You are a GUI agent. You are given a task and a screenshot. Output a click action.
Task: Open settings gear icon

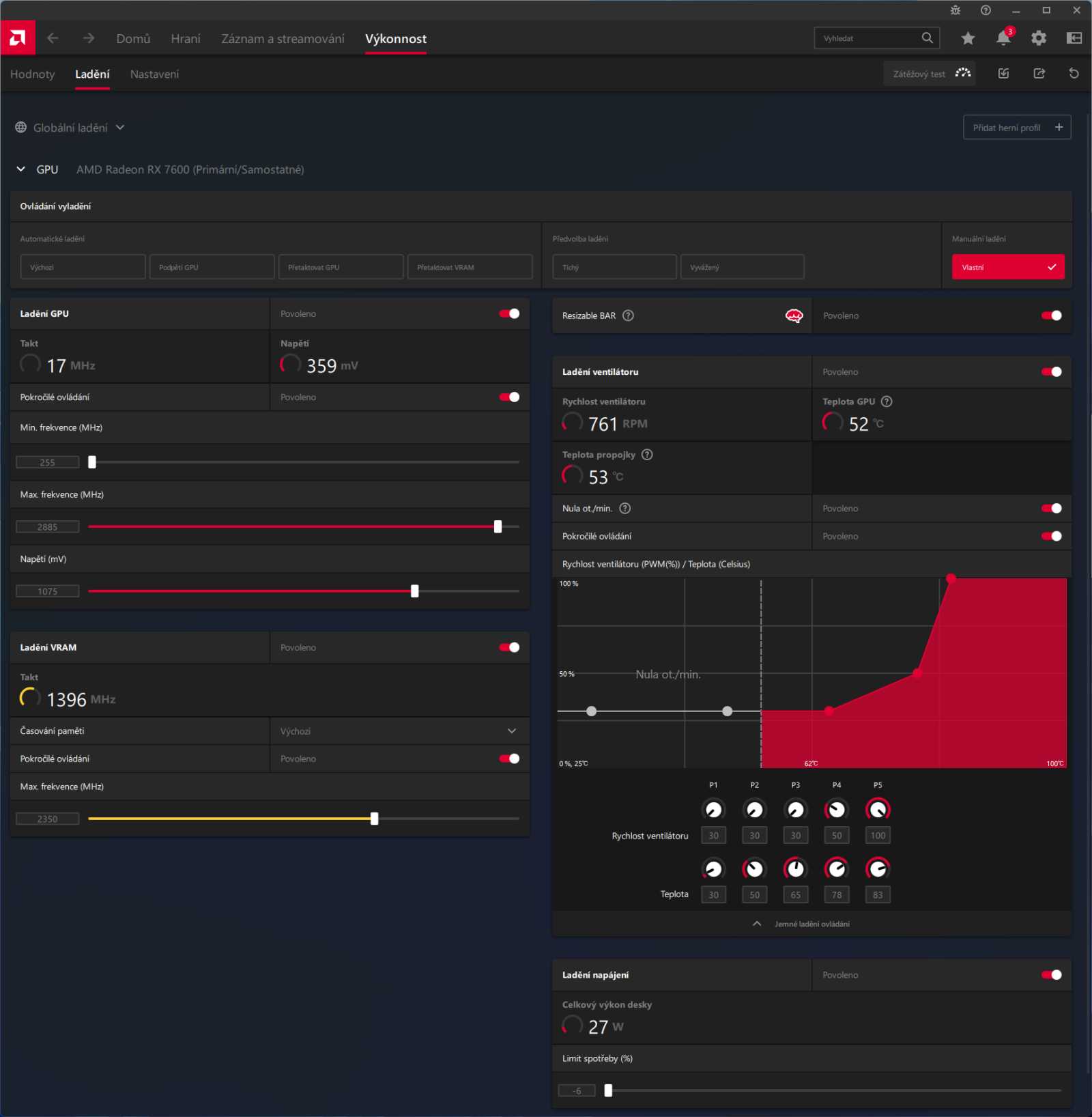[x=1039, y=38]
